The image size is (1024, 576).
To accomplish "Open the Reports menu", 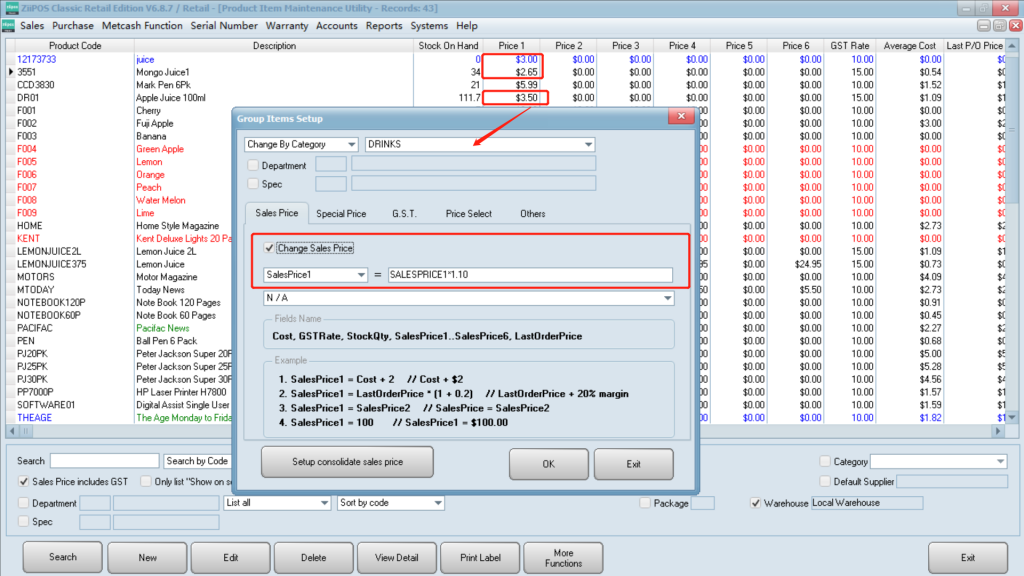I will [x=384, y=26].
